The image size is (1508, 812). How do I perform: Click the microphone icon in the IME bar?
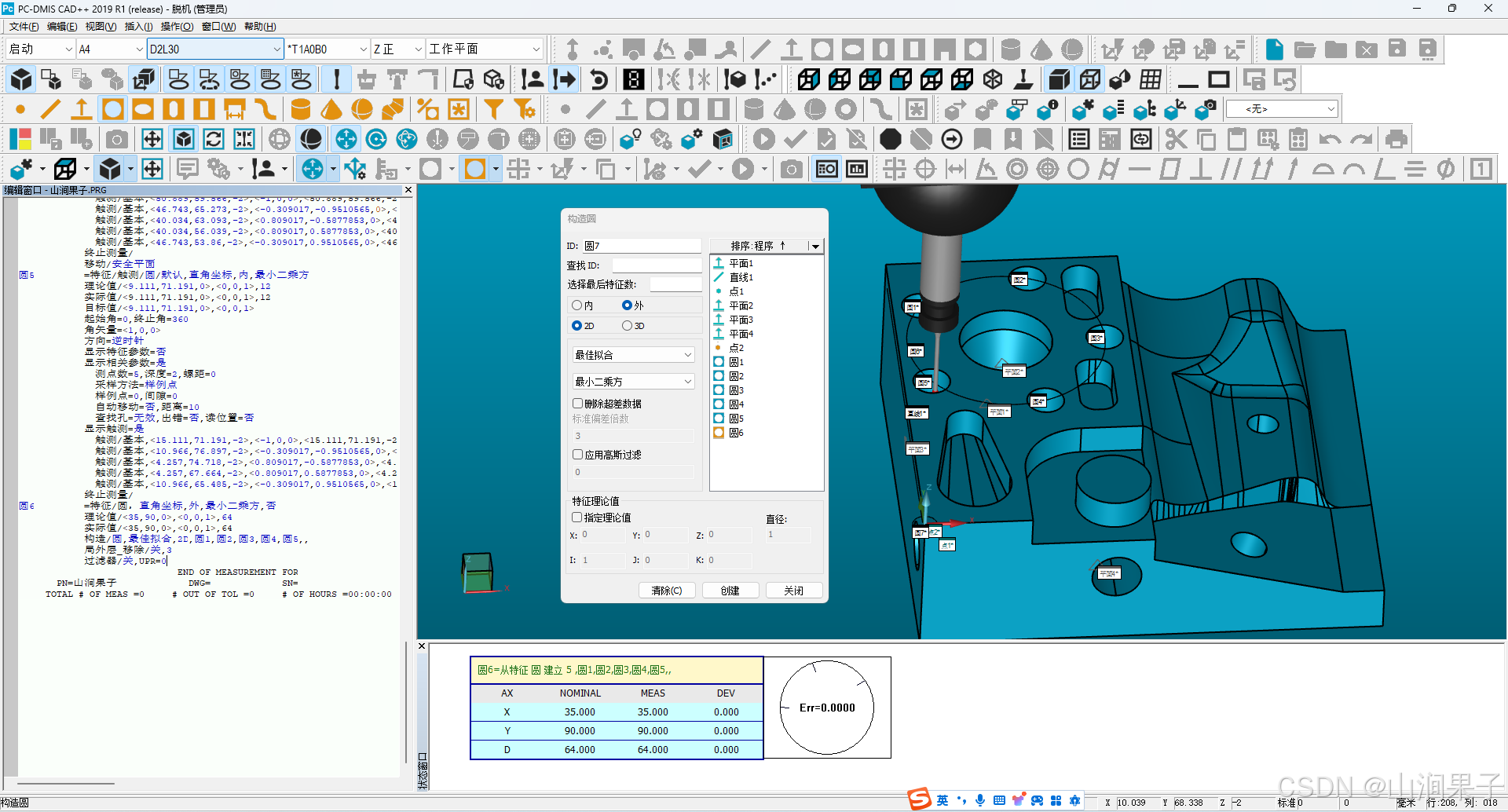point(980,800)
